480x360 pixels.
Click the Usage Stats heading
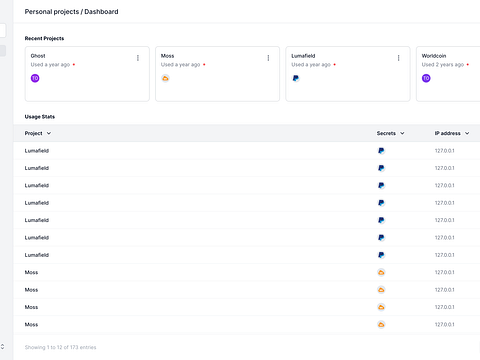click(40, 117)
